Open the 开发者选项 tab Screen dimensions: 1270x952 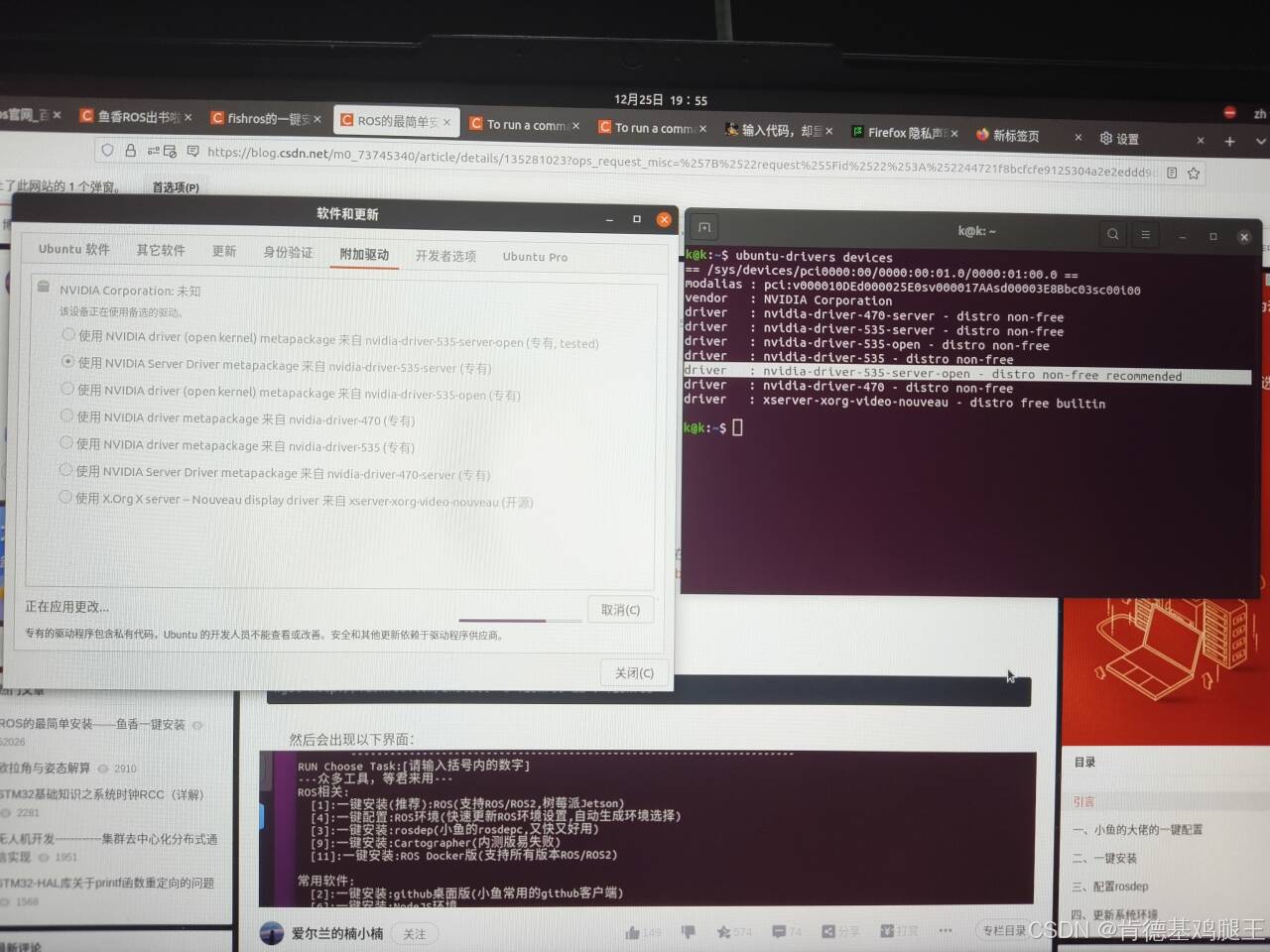click(x=445, y=255)
